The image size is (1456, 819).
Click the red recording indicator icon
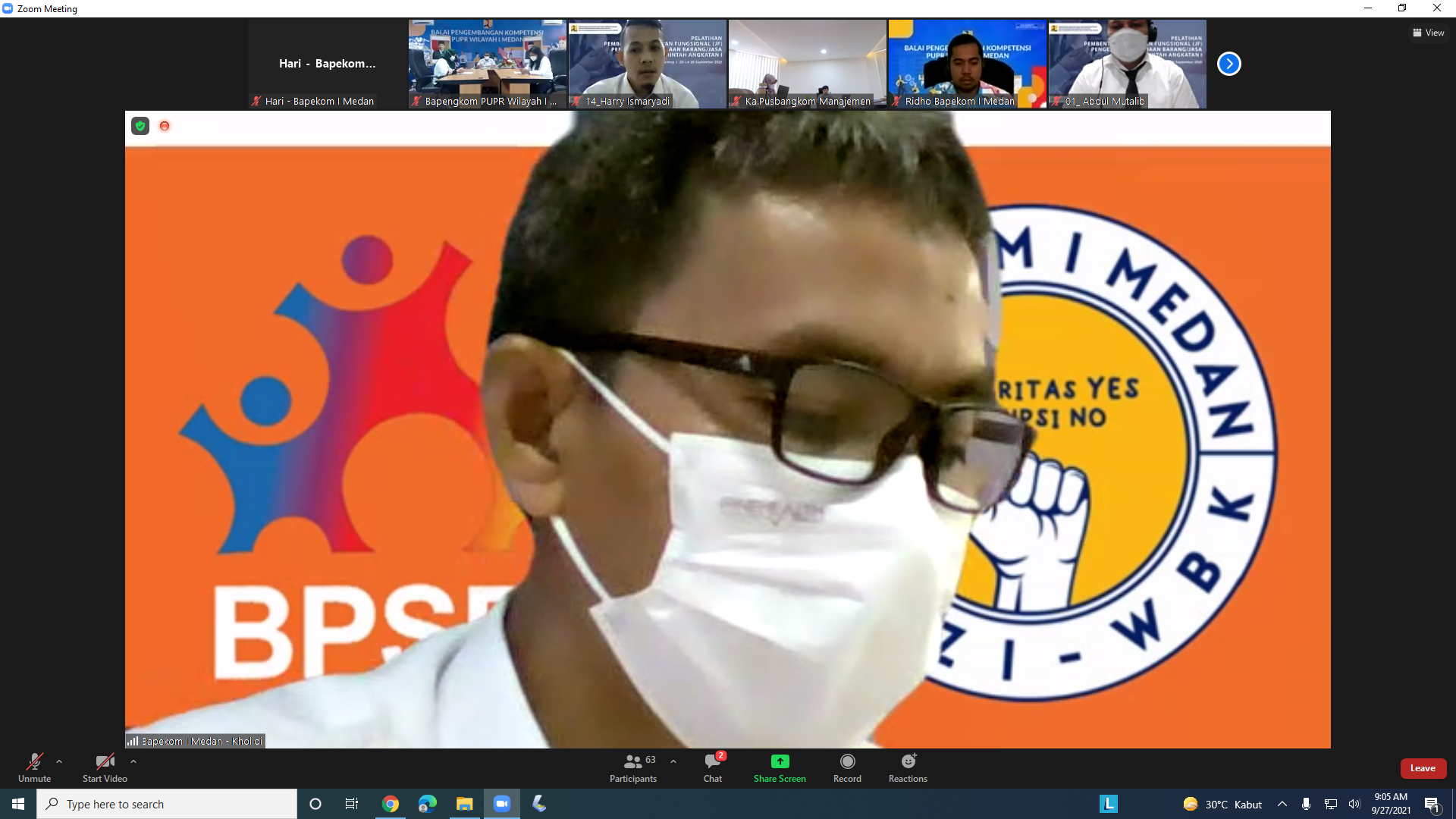(165, 126)
